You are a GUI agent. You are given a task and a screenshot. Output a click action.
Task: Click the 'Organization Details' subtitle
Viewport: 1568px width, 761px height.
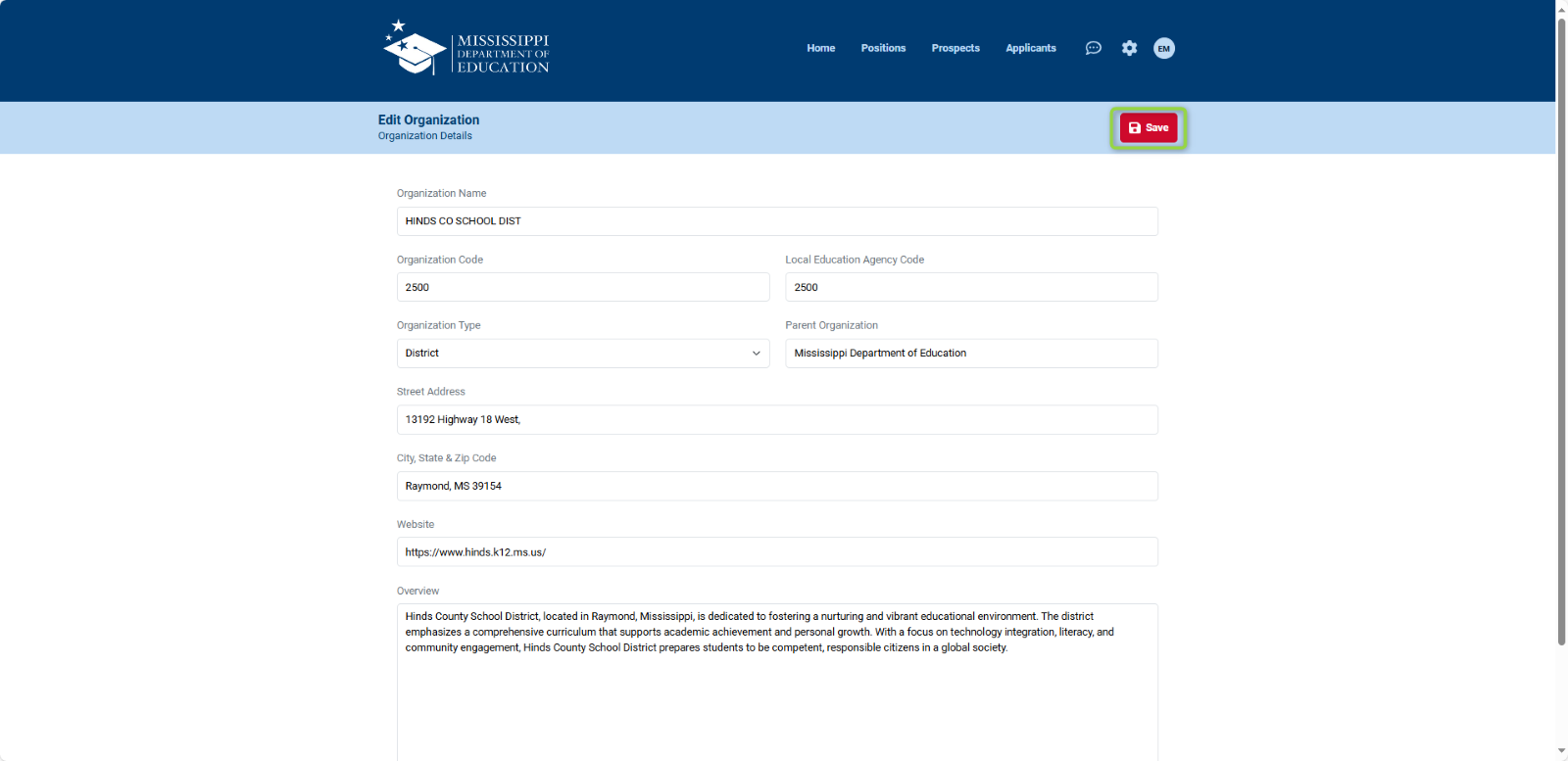click(x=425, y=136)
